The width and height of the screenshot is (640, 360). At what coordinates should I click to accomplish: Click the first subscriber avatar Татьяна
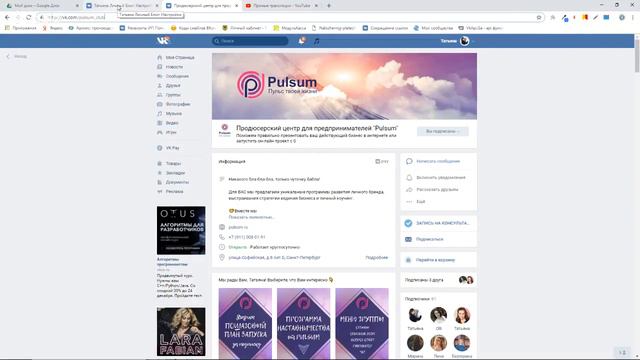415,316
